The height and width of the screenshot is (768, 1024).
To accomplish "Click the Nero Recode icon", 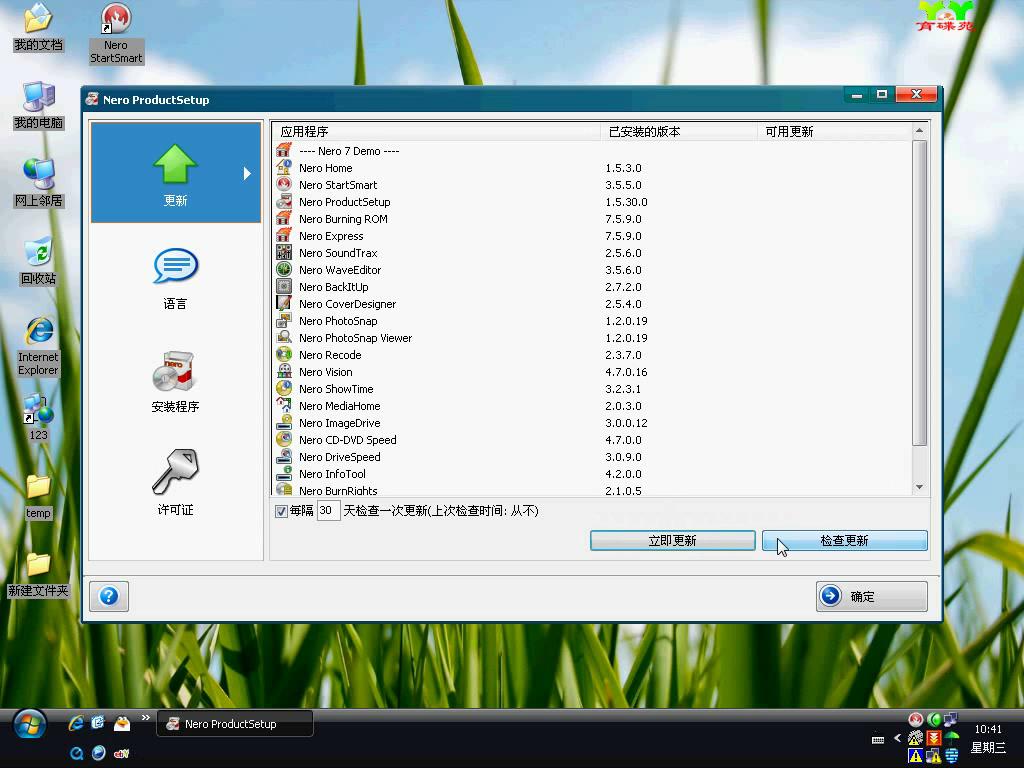I will pyautogui.click(x=283, y=355).
